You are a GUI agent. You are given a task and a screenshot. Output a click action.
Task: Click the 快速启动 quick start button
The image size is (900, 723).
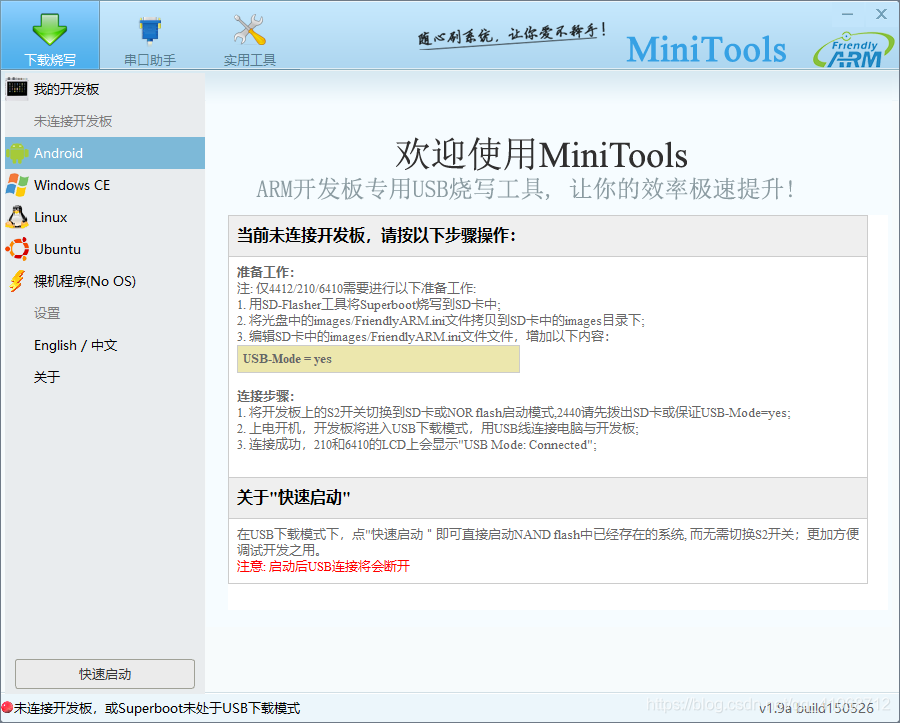click(104, 674)
